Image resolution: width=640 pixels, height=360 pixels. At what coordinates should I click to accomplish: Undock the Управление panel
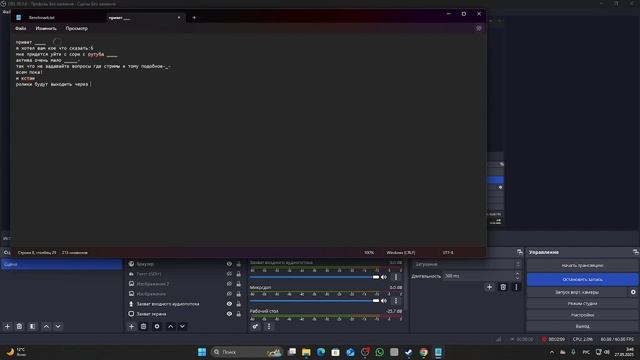click(636, 252)
